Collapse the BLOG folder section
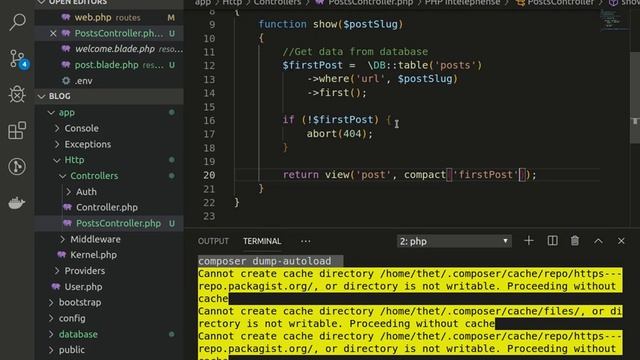The height and width of the screenshot is (360, 640). tap(109, 96)
